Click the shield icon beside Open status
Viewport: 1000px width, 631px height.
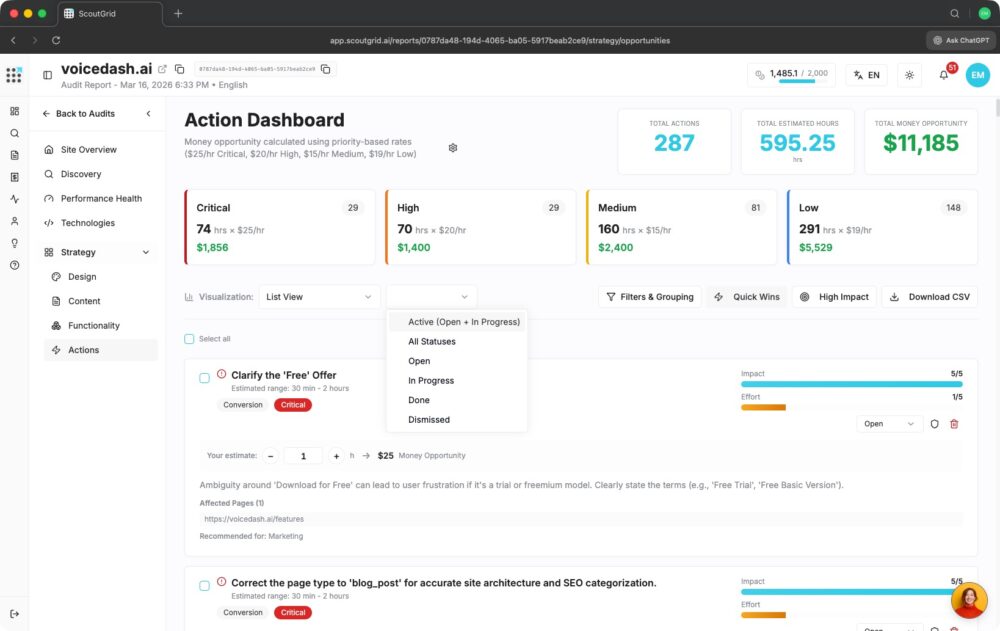(x=935, y=424)
